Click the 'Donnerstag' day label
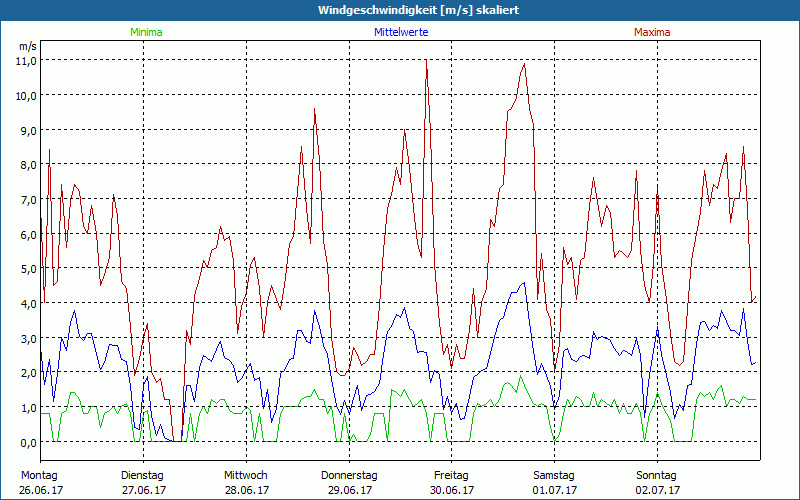Viewport: 800px width, 500px height. pyautogui.click(x=349, y=476)
